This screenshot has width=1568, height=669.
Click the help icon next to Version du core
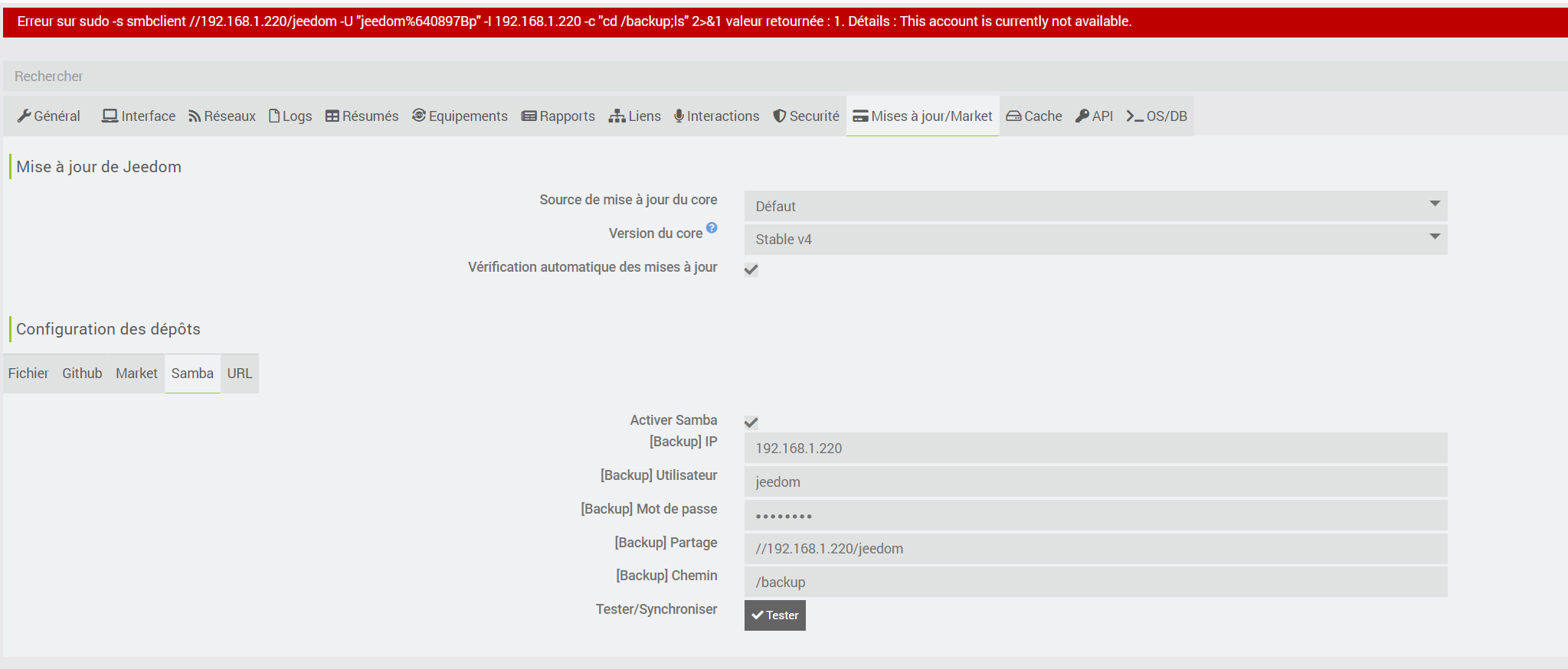[712, 227]
